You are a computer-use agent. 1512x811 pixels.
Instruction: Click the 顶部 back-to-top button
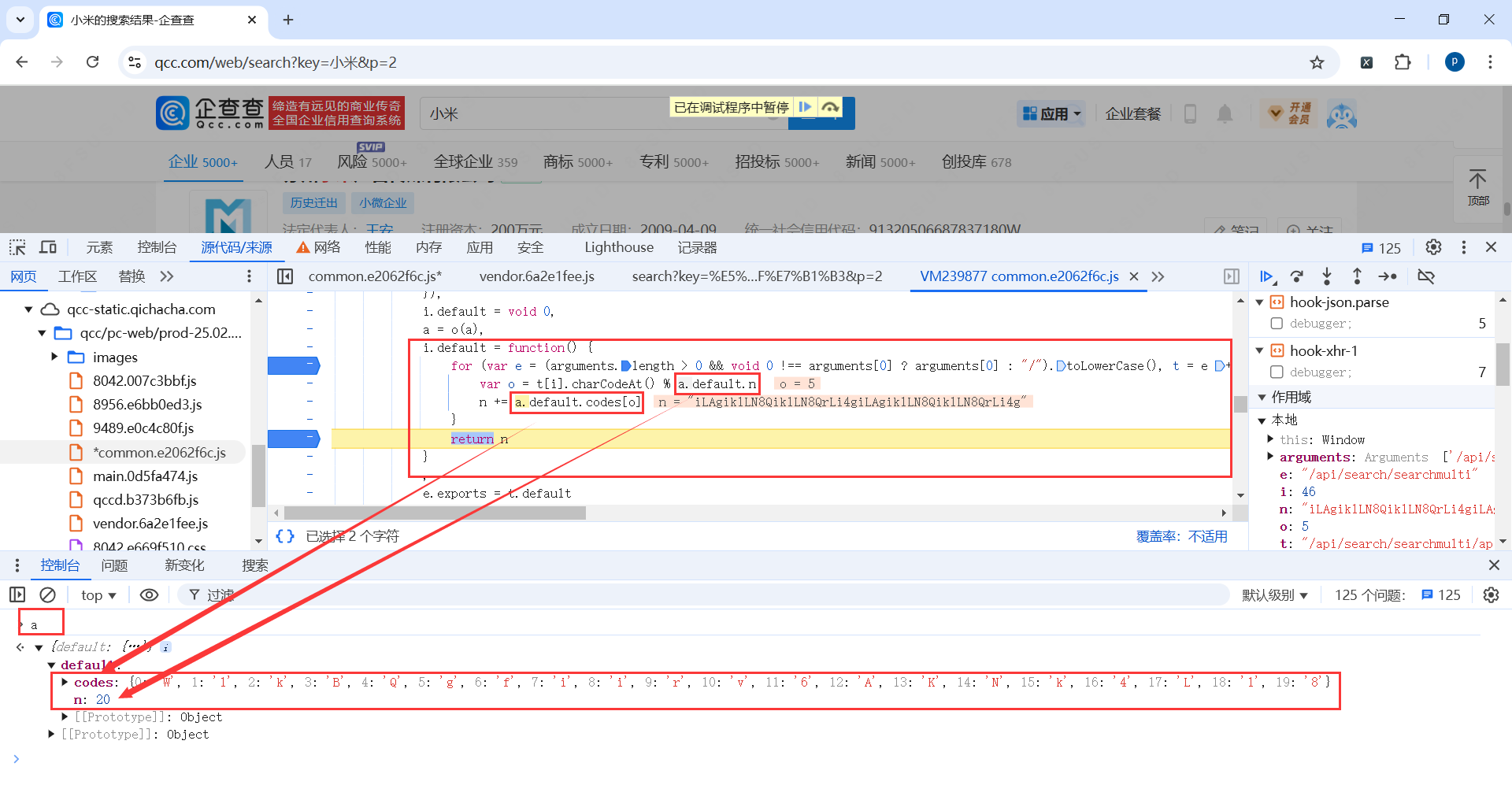tap(1477, 187)
